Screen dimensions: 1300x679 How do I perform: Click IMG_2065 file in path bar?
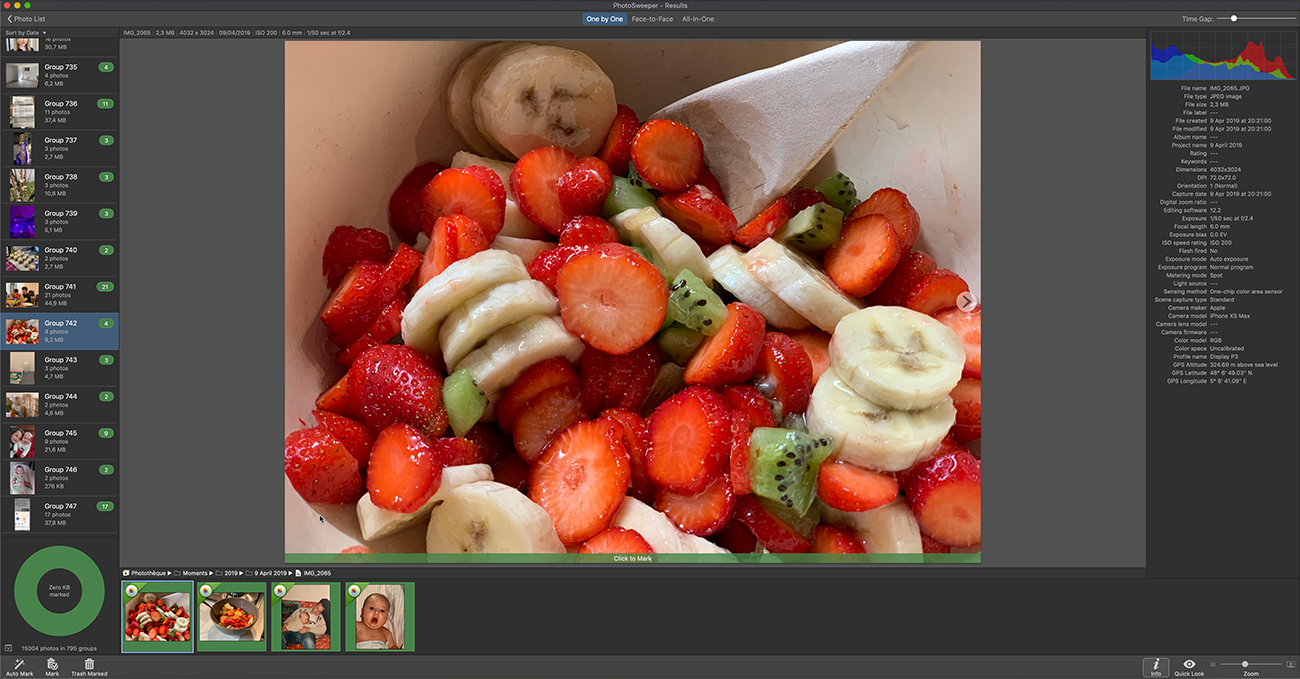[x=313, y=573]
